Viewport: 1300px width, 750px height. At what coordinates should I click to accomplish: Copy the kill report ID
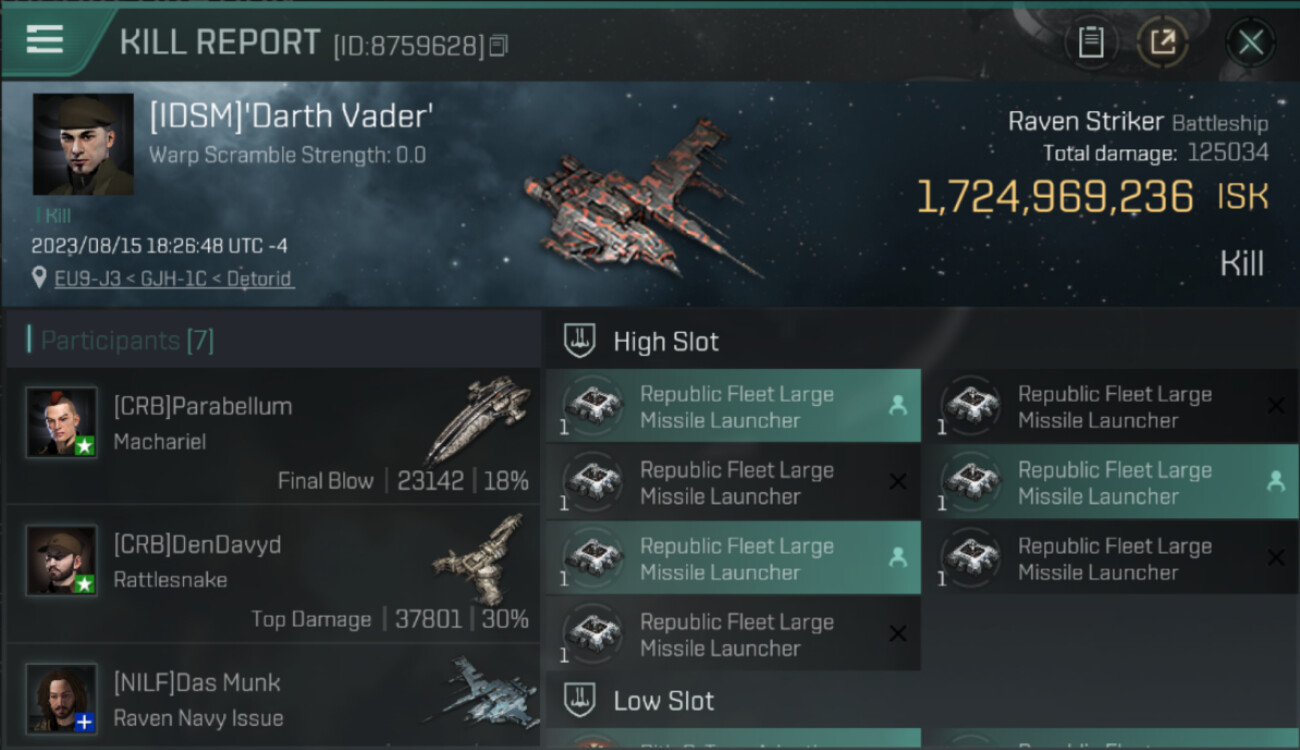point(498,45)
